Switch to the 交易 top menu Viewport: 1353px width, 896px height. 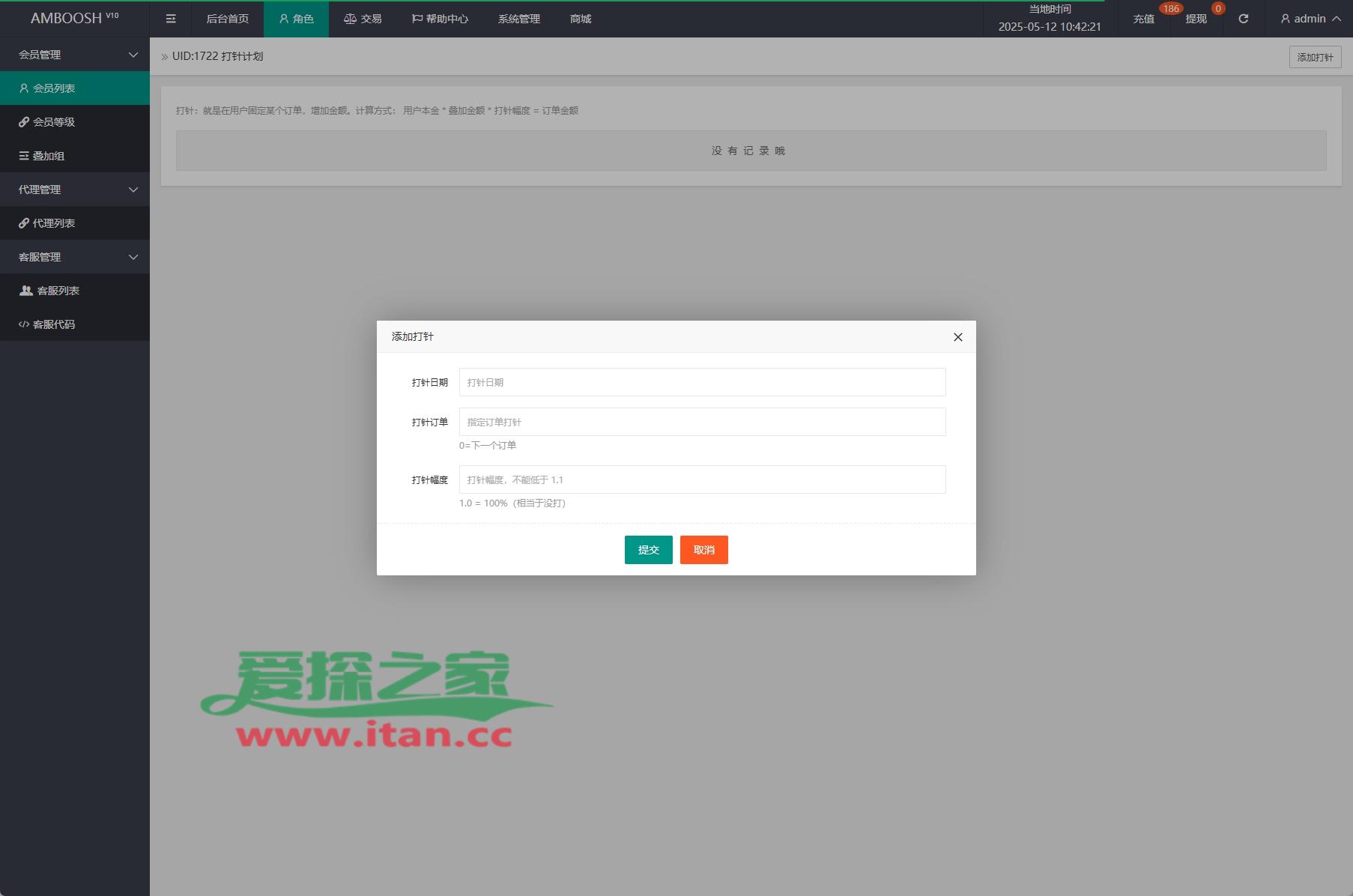pos(363,19)
